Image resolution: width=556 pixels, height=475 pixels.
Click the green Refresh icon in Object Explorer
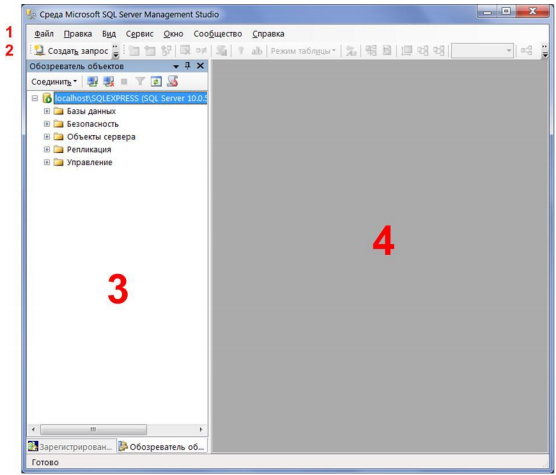pyautogui.click(x=156, y=82)
